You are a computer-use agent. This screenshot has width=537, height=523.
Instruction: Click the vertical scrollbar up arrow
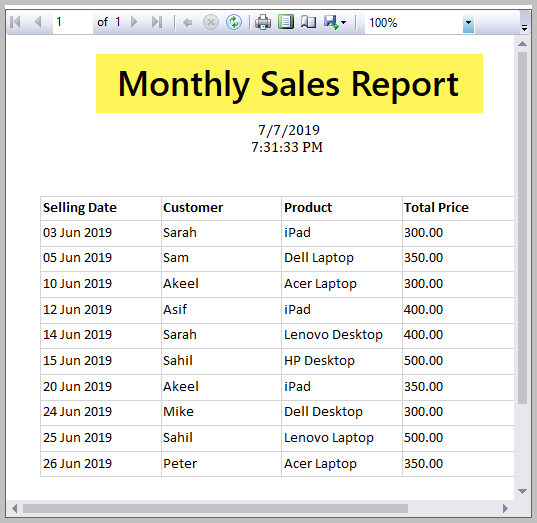[x=522, y=44]
